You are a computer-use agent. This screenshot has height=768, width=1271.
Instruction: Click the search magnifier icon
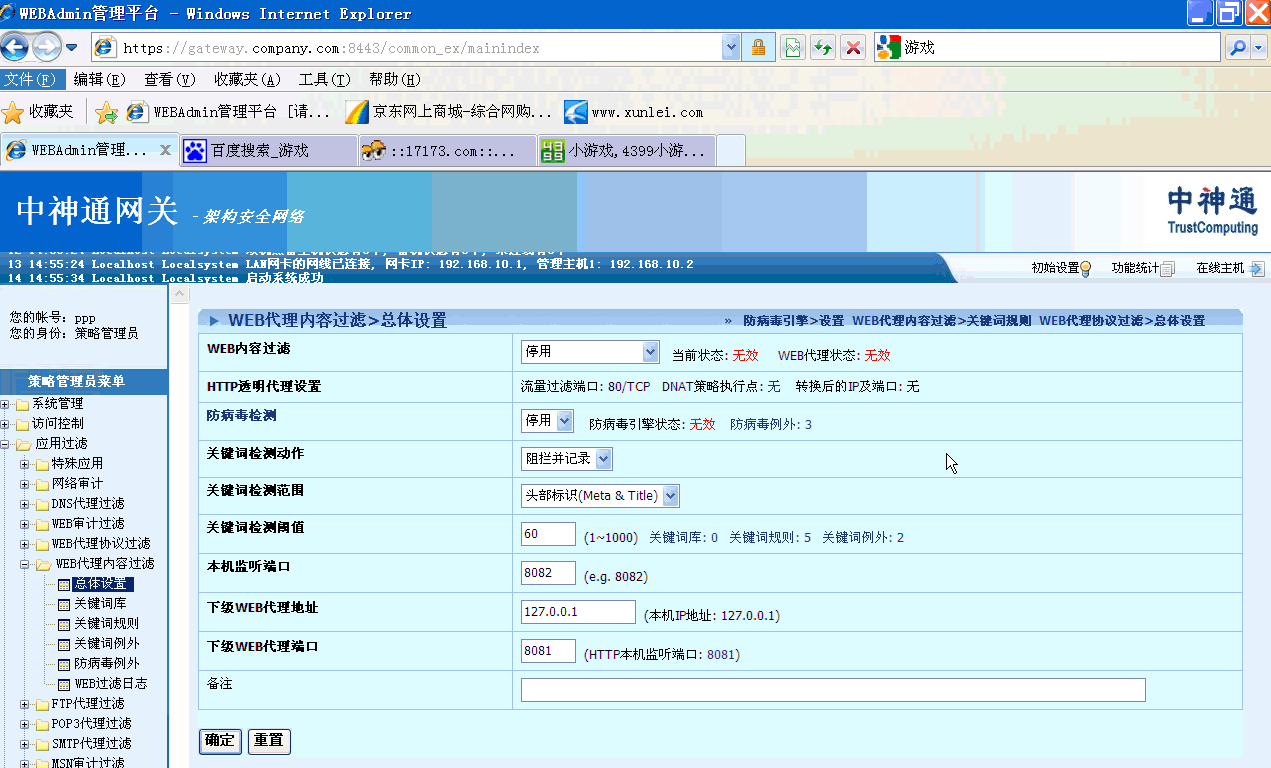tap(1238, 47)
